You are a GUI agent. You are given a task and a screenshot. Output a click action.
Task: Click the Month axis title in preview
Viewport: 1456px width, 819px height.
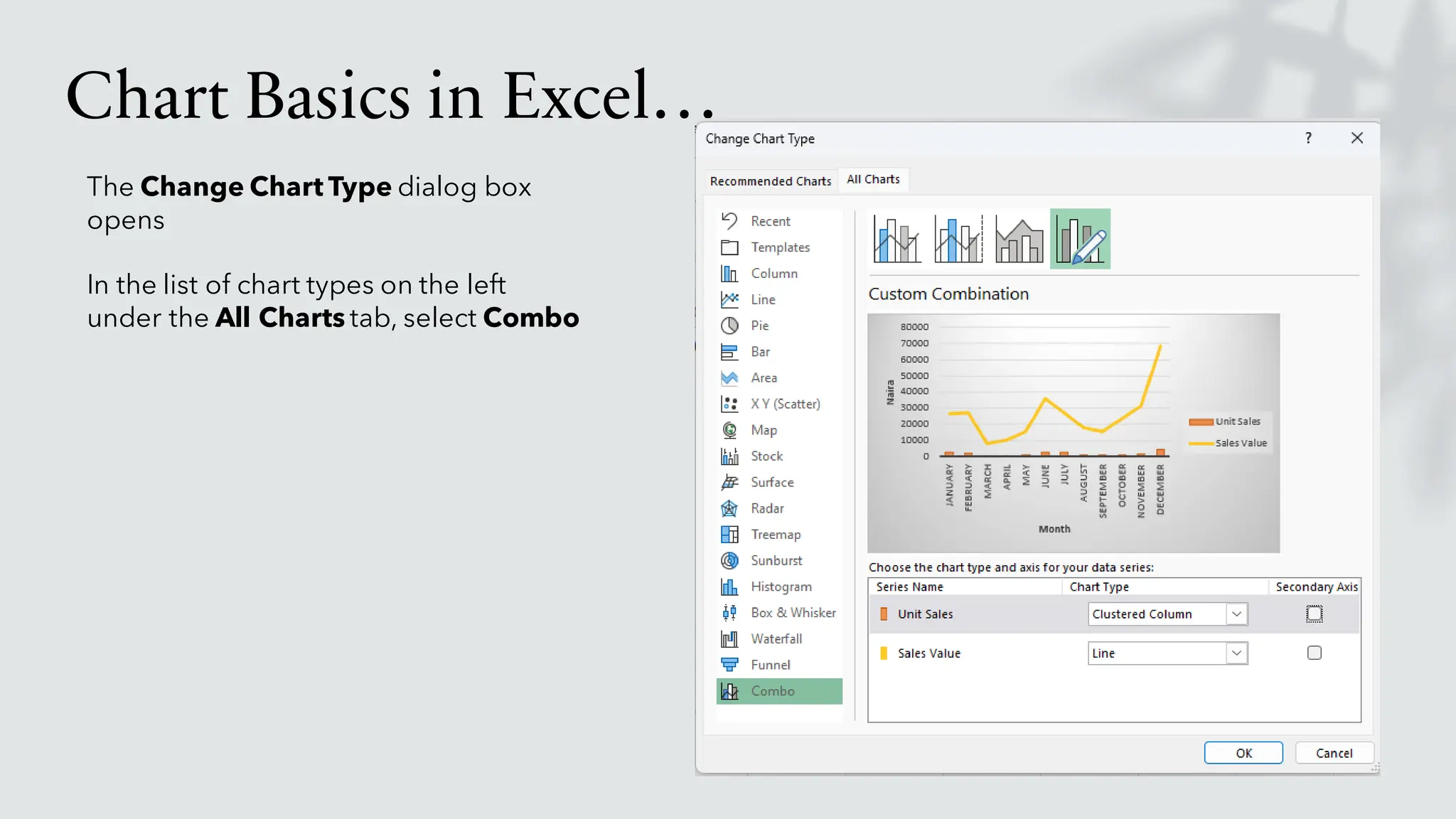(1054, 529)
